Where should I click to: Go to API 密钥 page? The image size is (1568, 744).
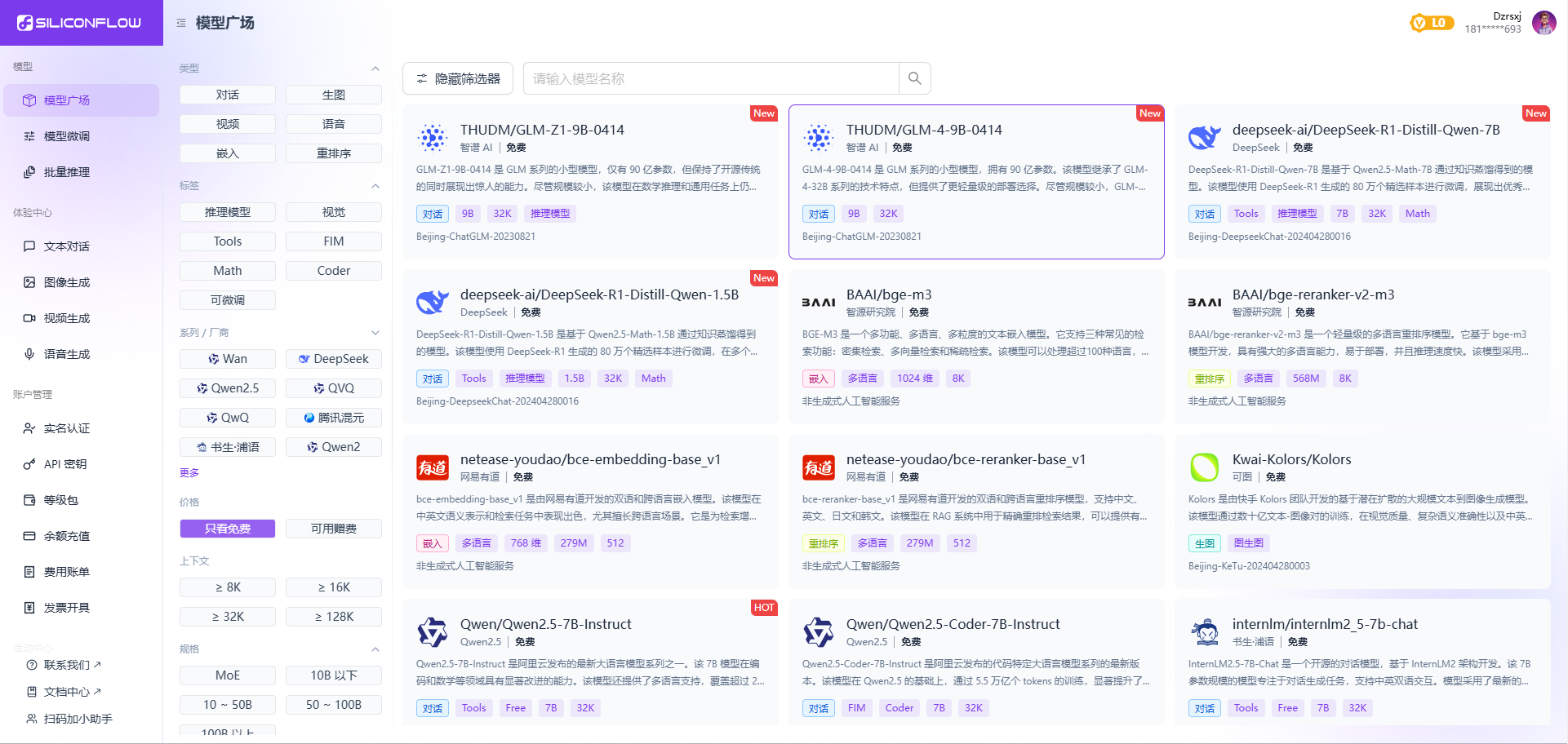pos(65,464)
